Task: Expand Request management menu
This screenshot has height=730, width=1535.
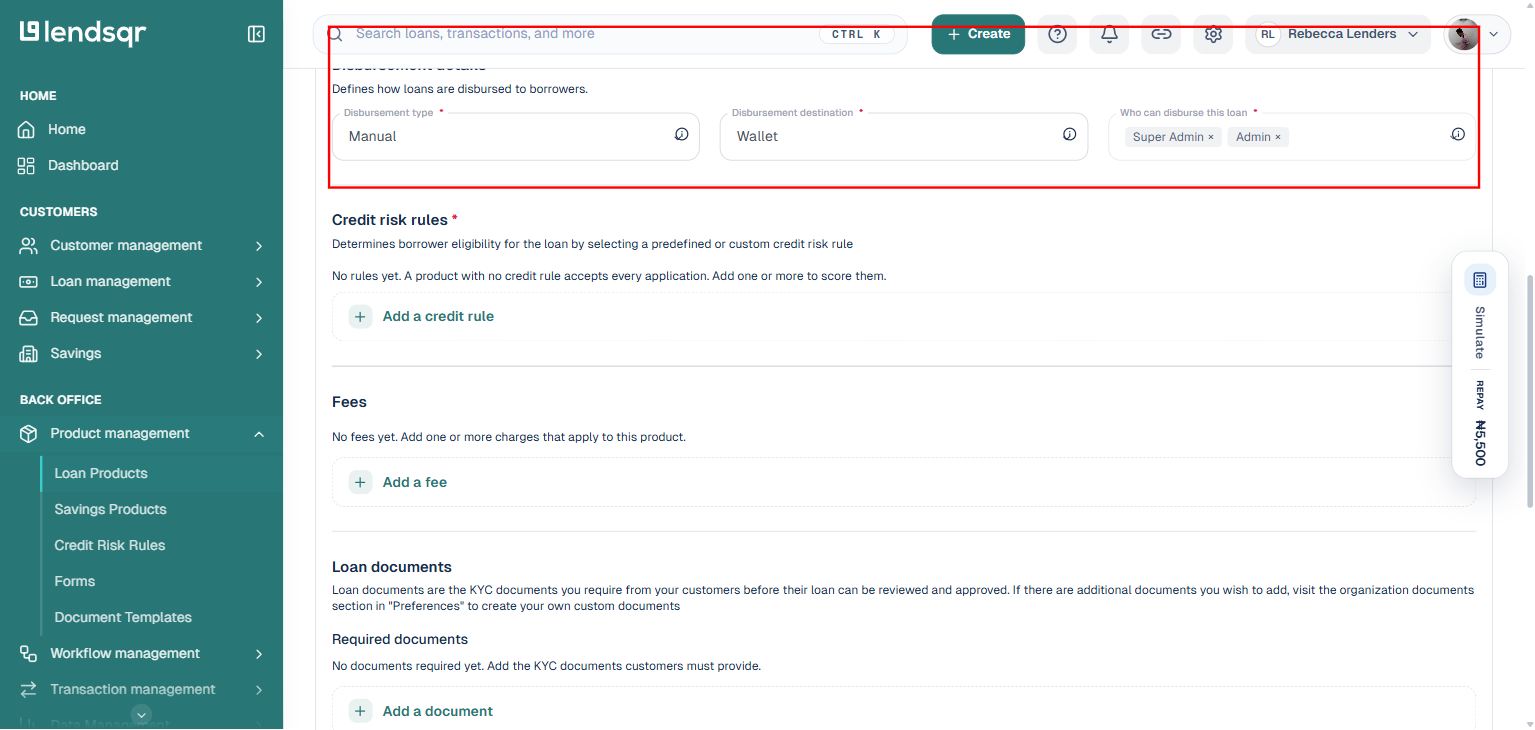Action: point(141,317)
